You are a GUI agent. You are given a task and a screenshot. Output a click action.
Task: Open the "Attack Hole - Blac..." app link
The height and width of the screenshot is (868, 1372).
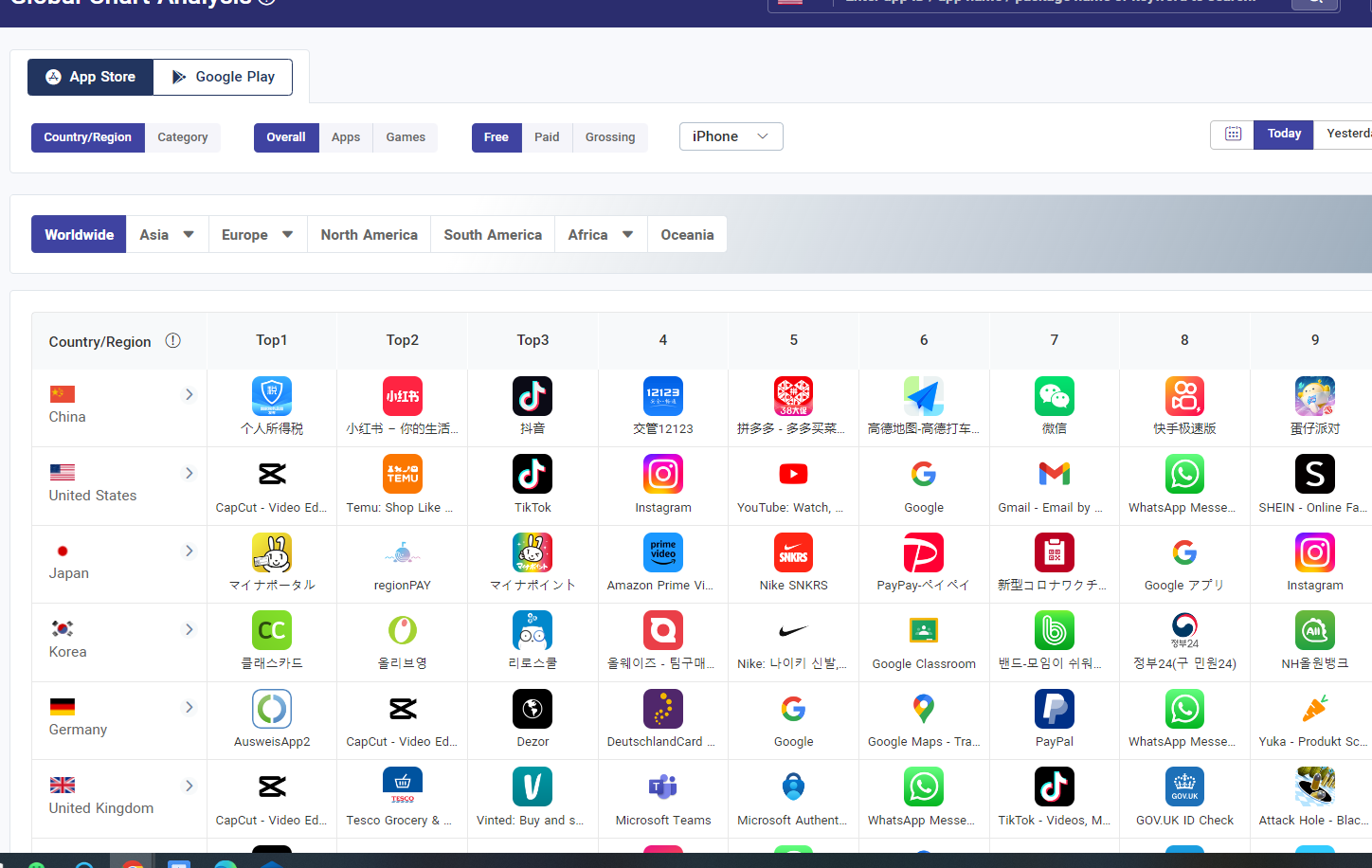(x=1313, y=821)
